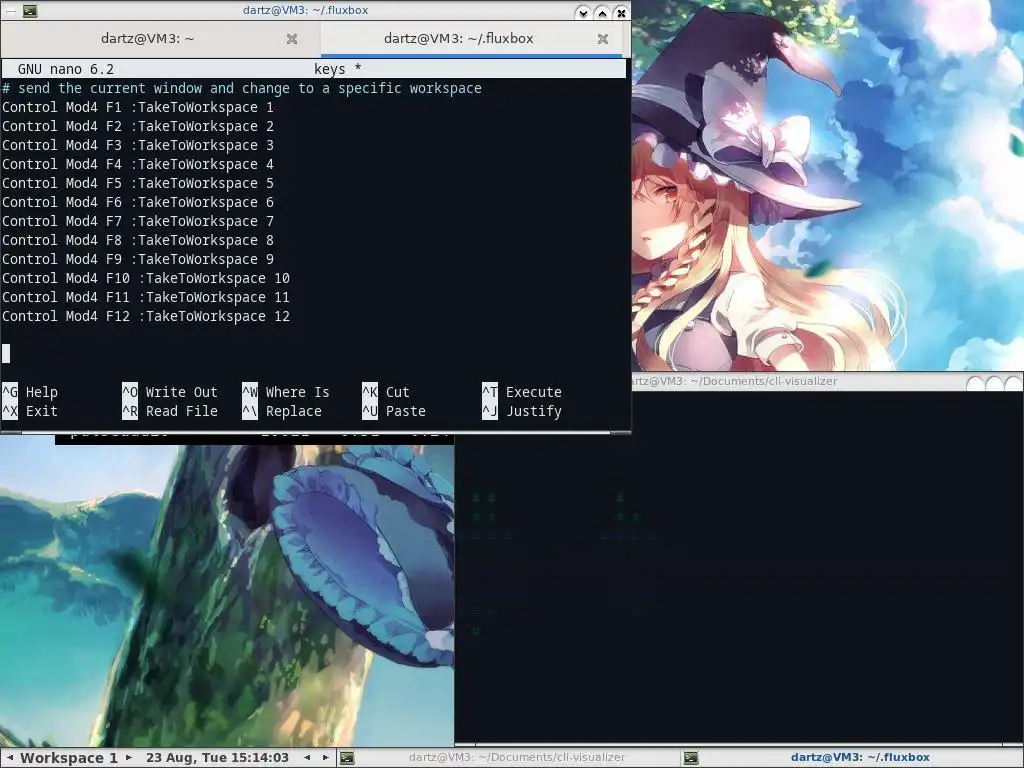The height and width of the screenshot is (768, 1024).
Task: Go to previous workspace arrow in toolbar
Action: point(9,758)
